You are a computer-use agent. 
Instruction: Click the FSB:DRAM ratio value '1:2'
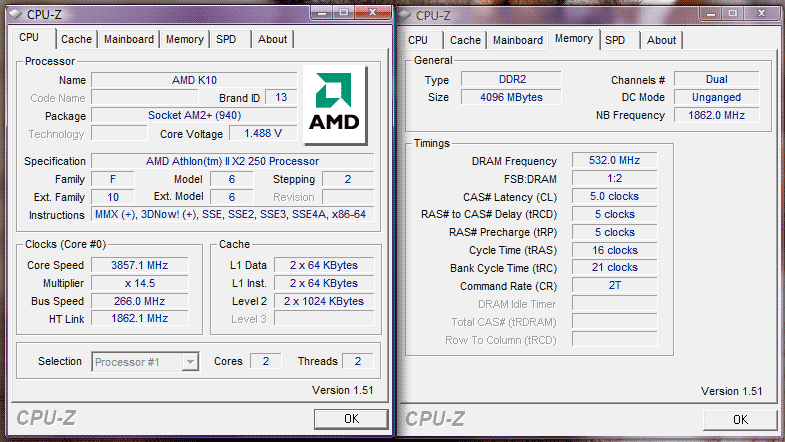[615, 178]
